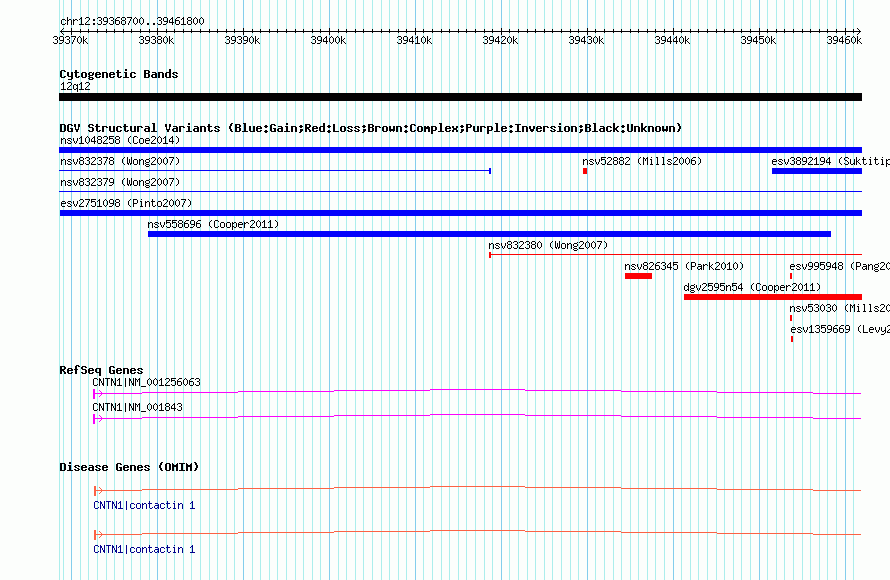Screen dimensions: 890x580
Task: Click the black 12q12 cytogenetic band
Action: click(460, 97)
